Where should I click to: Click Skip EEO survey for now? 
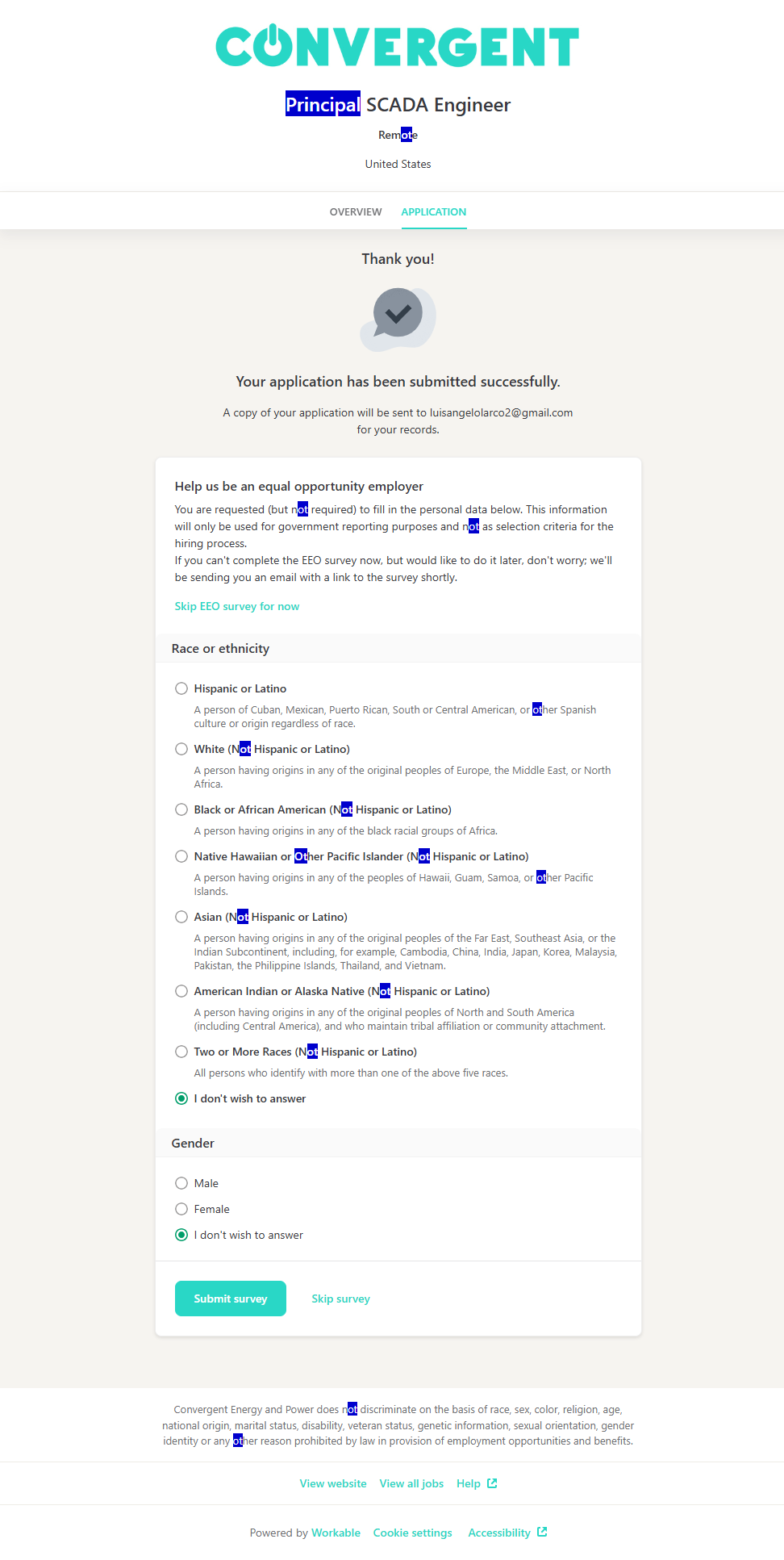click(x=237, y=606)
